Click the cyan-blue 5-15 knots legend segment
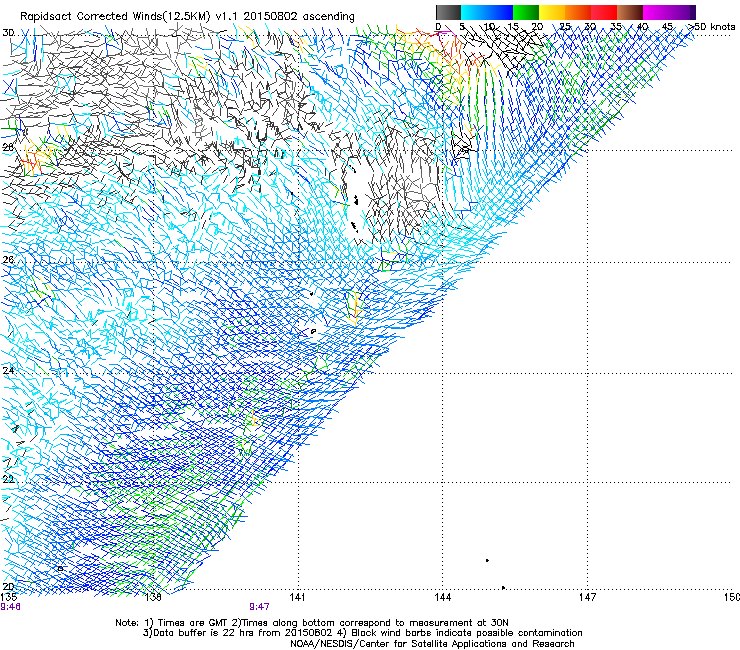Image resolution: width=740 pixels, height=650 pixels. (487, 12)
